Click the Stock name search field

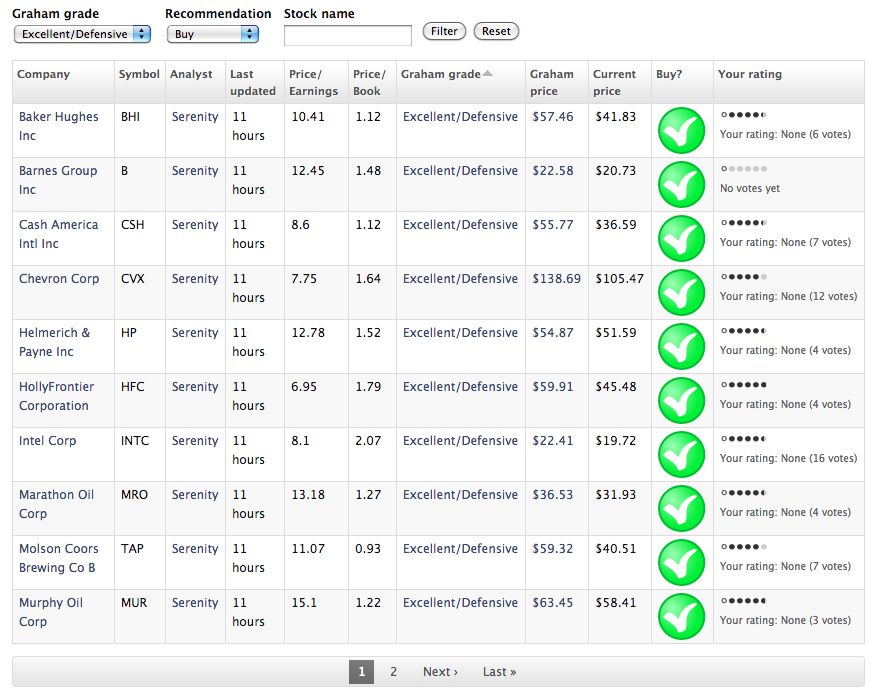(x=347, y=35)
